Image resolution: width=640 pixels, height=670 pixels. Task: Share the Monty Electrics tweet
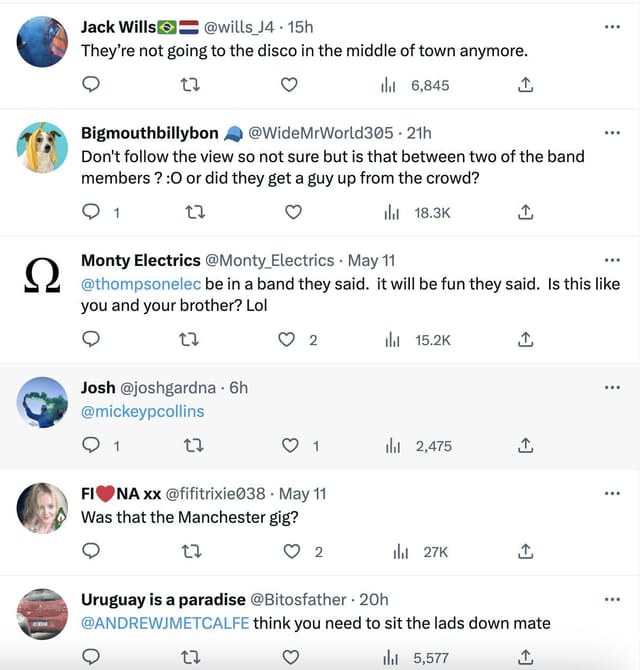[525, 340]
